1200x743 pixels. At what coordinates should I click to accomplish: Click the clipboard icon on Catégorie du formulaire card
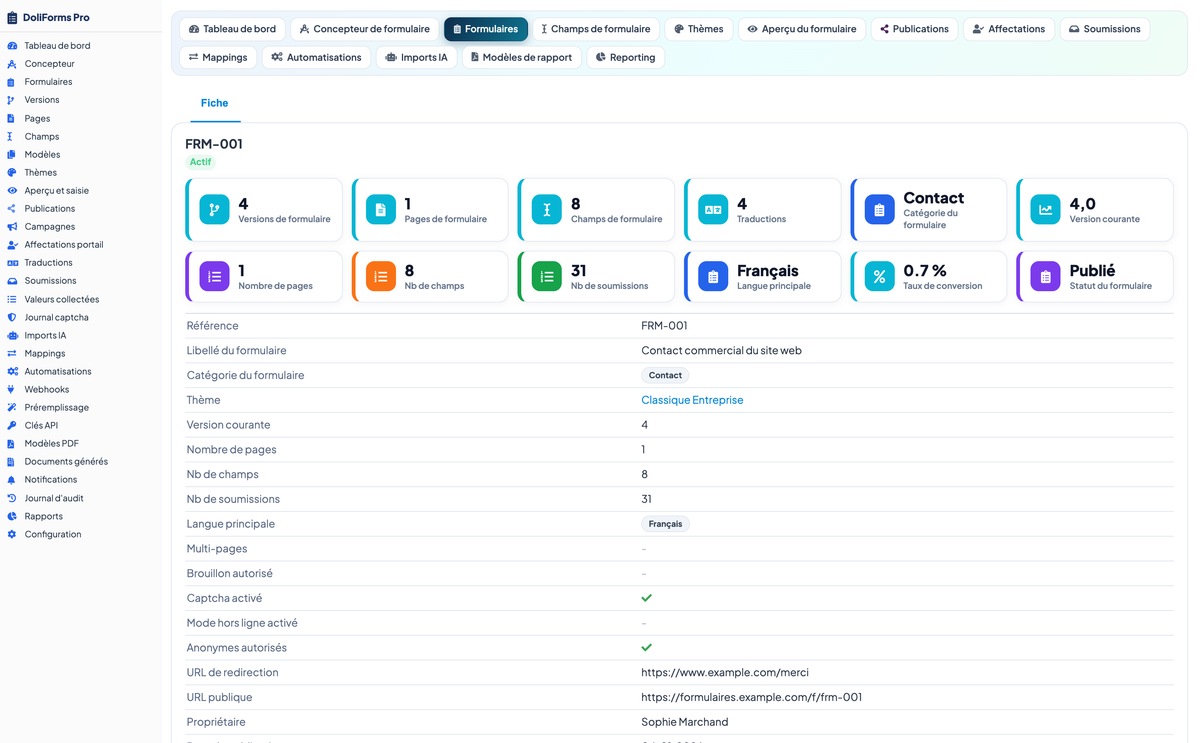point(879,210)
